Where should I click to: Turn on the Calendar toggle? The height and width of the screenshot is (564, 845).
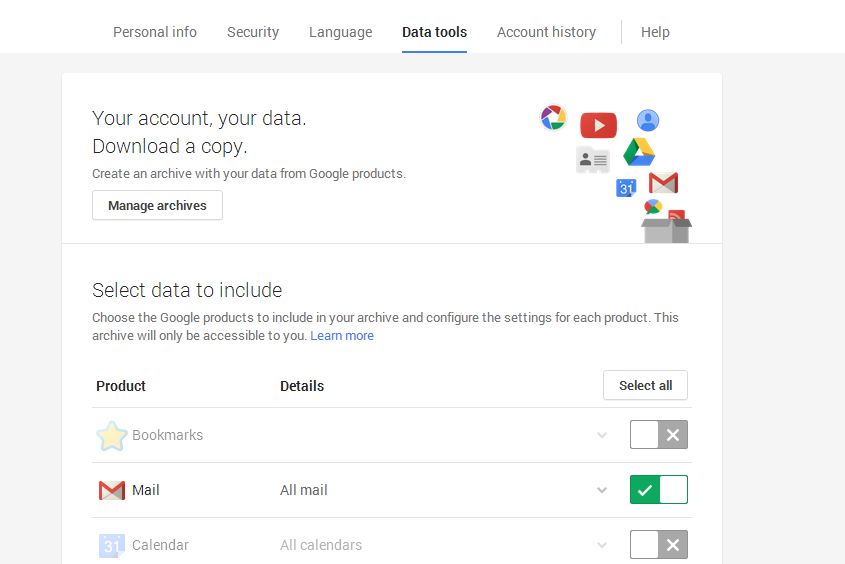point(659,545)
